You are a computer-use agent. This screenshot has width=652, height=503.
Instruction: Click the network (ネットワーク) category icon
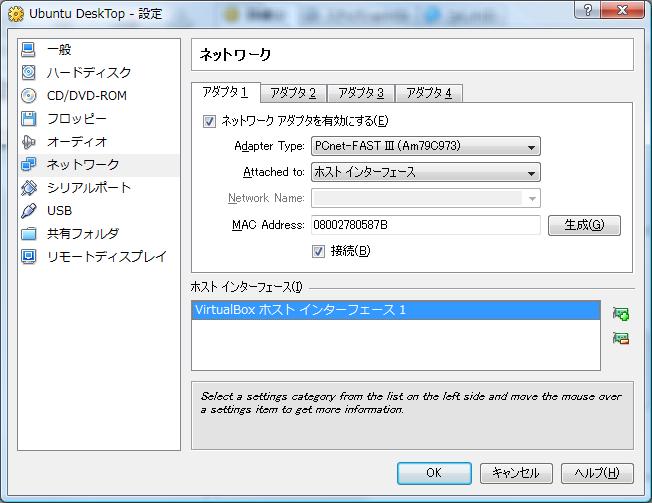pos(28,165)
